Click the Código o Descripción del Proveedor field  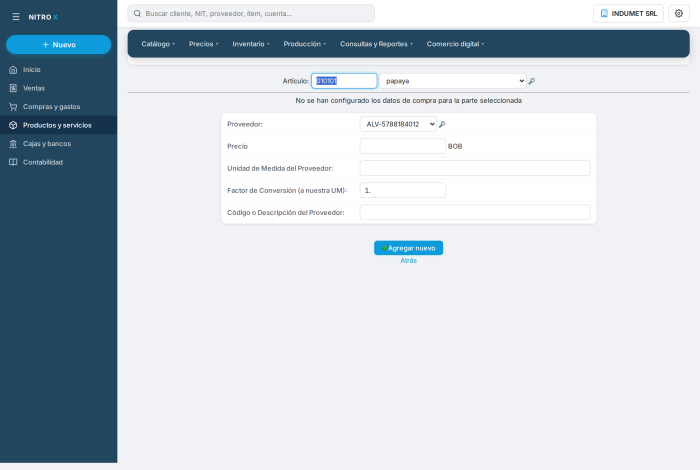coord(475,212)
